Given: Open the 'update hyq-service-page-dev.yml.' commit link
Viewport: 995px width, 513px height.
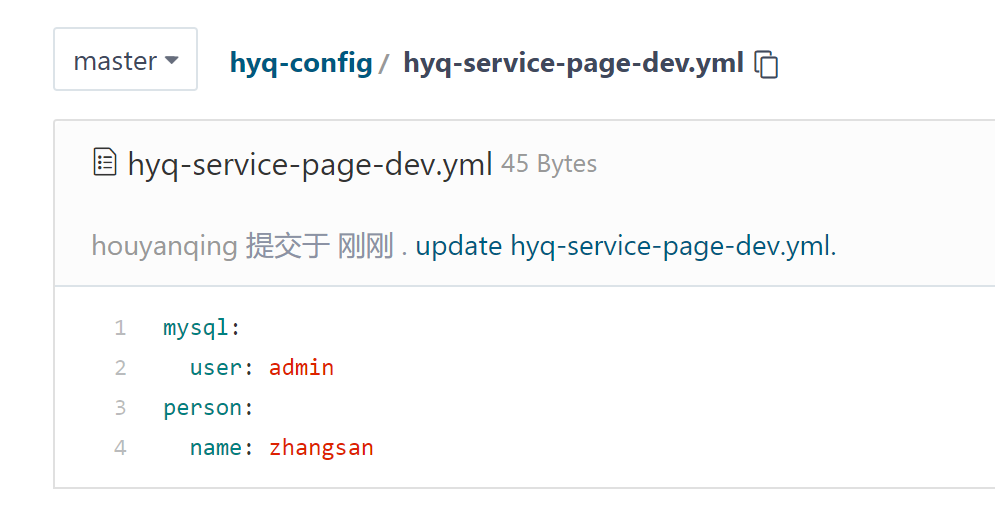Looking at the screenshot, I should pos(625,246).
